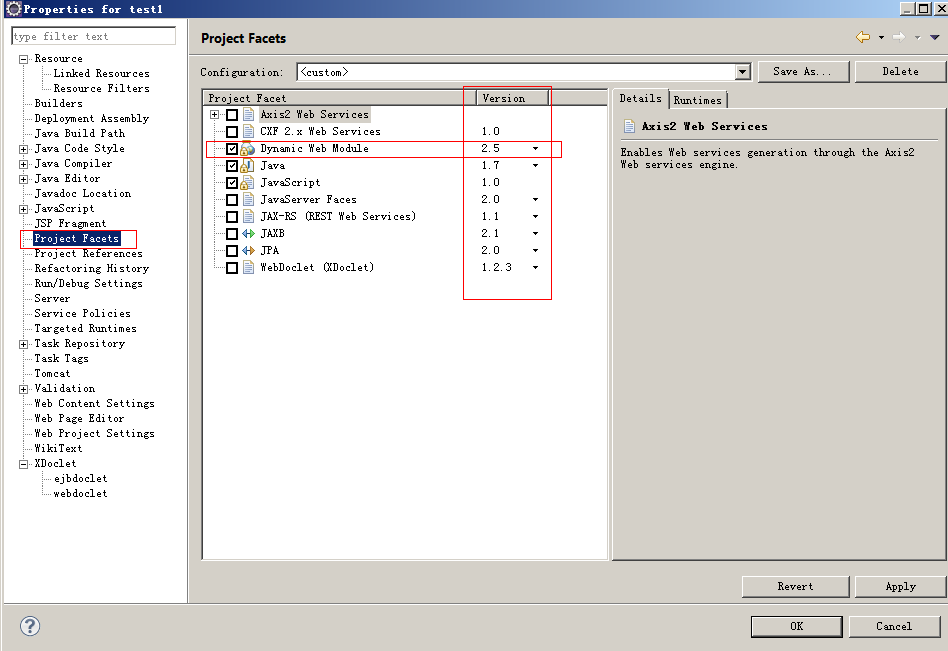Switch to the Runtimes tab
The height and width of the screenshot is (651, 948).
tap(697, 100)
